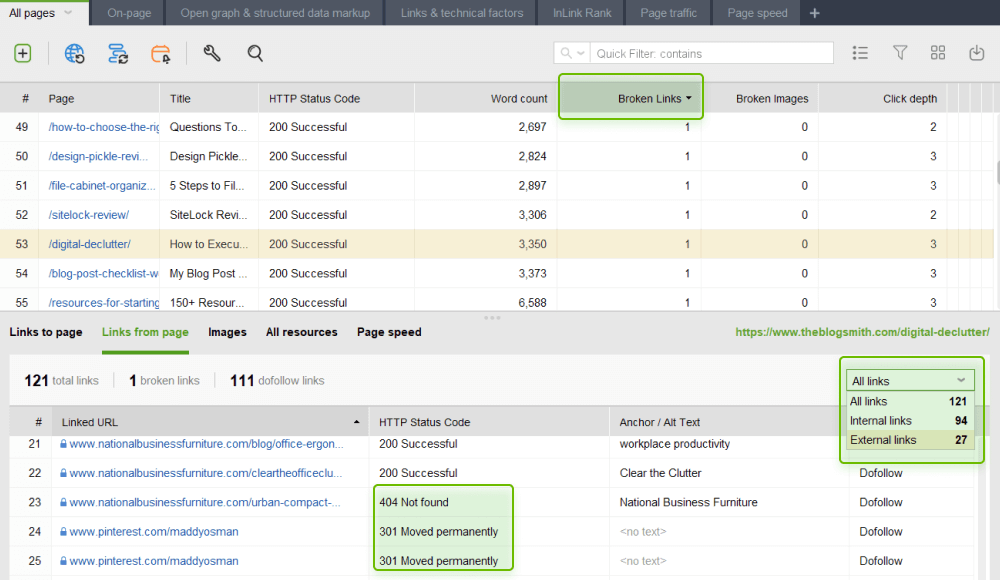The width and height of the screenshot is (1000, 580).
Task: Click the grid view columns icon
Action: coord(938,53)
